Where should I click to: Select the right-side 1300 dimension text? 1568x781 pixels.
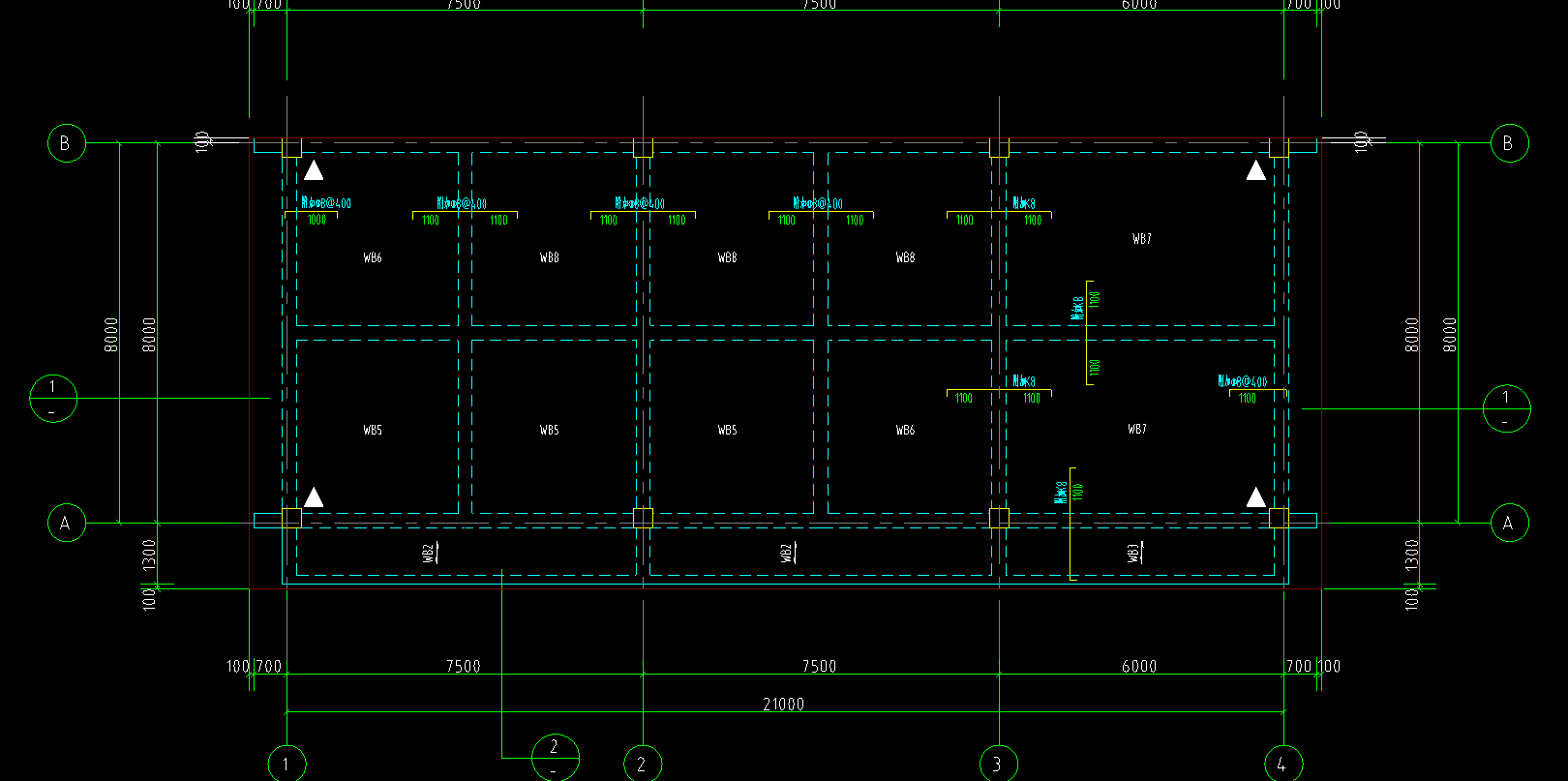1412,556
